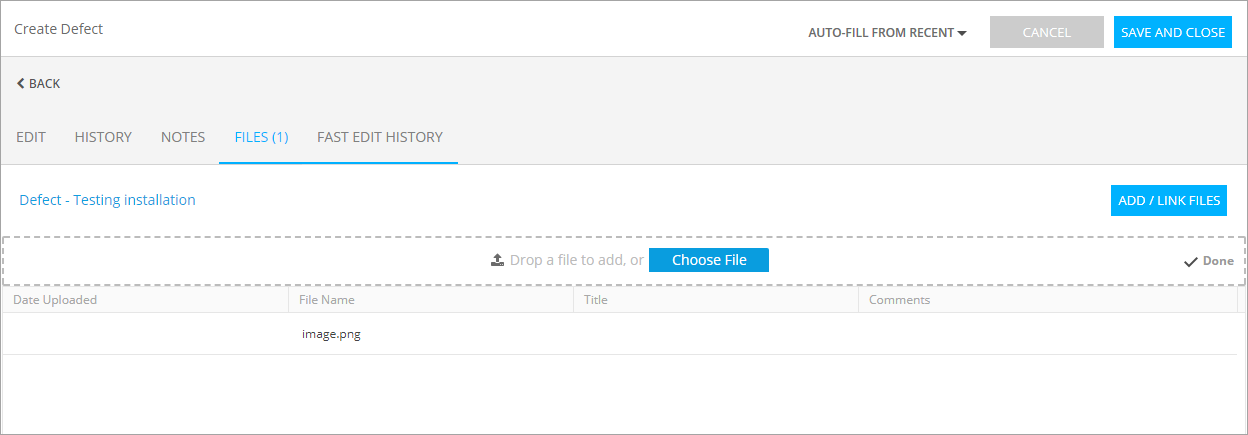The image size is (1248, 435).
Task: Click Save and Close
Action: click(x=1172, y=32)
